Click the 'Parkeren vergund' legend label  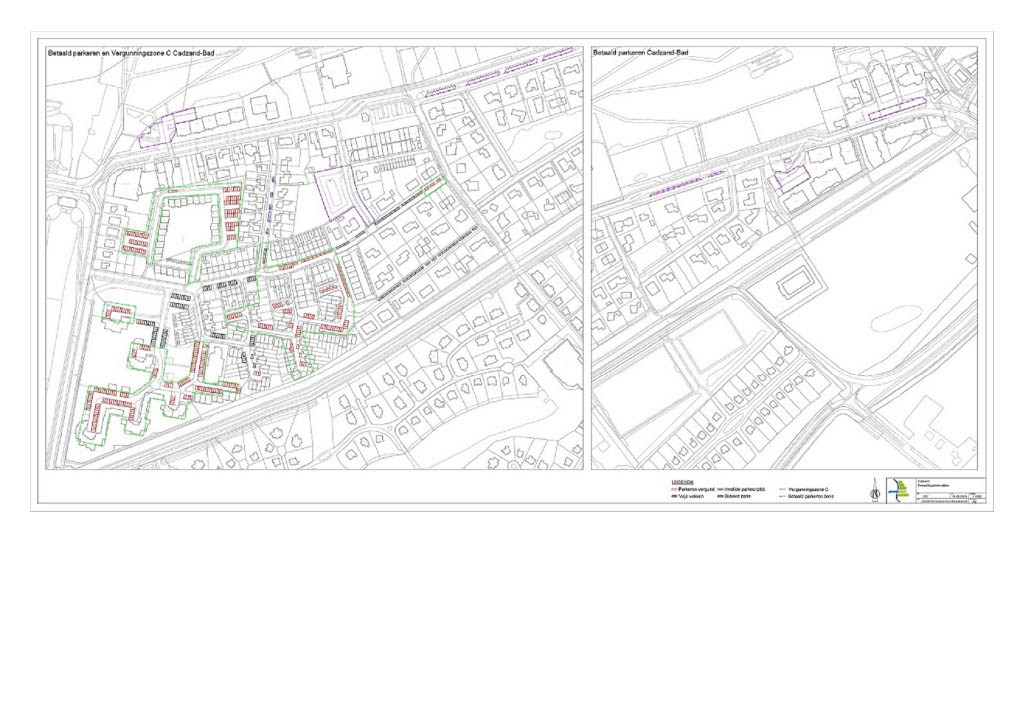tap(696, 489)
